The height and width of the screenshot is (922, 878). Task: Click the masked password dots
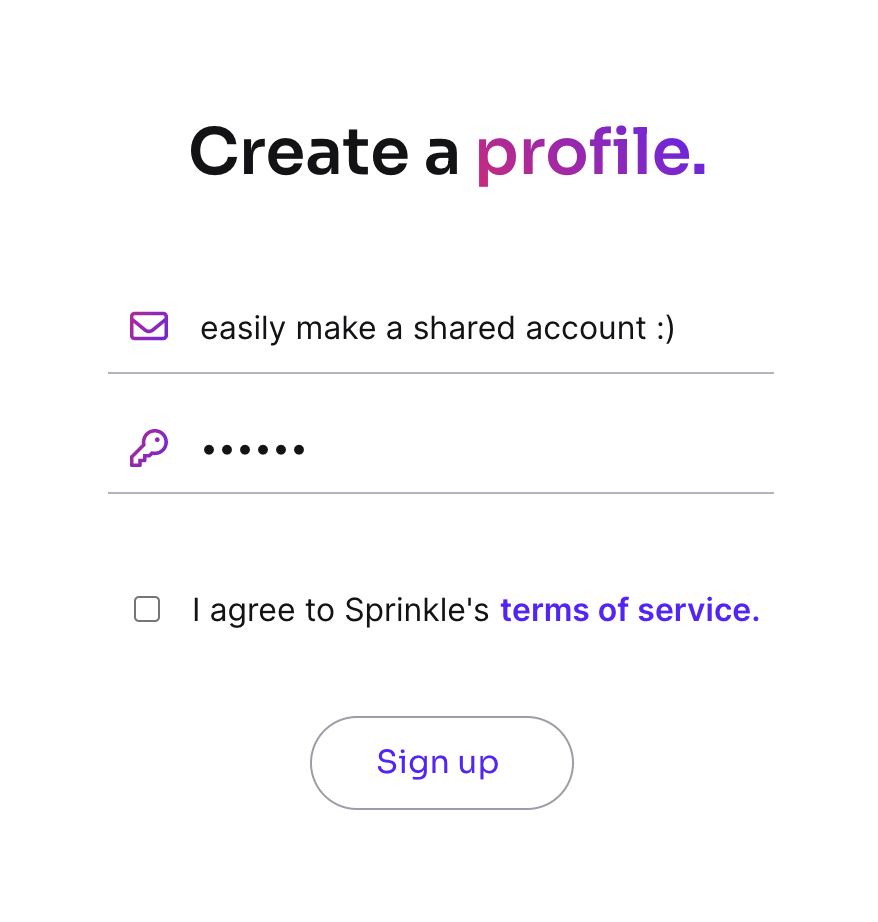click(x=254, y=450)
